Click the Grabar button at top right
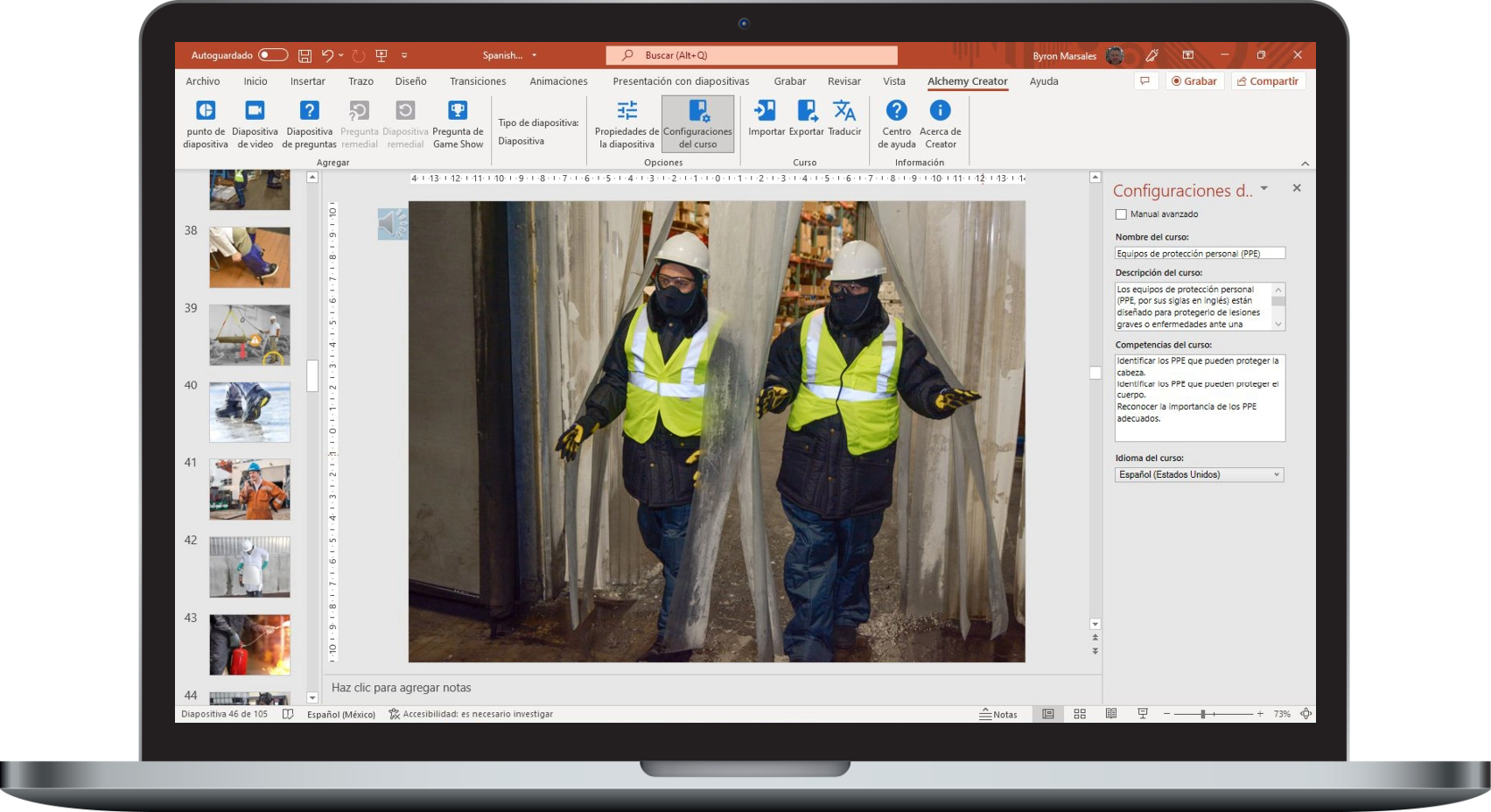Screen dimensions: 1491x812 click(x=1193, y=81)
